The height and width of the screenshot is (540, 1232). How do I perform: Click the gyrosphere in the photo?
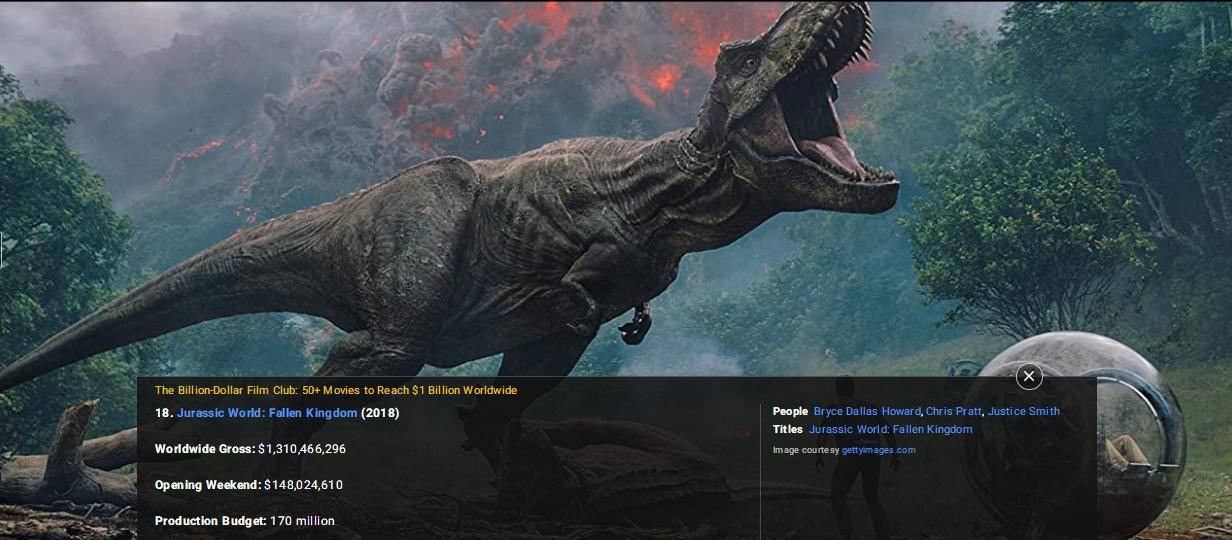(x=1080, y=430)
